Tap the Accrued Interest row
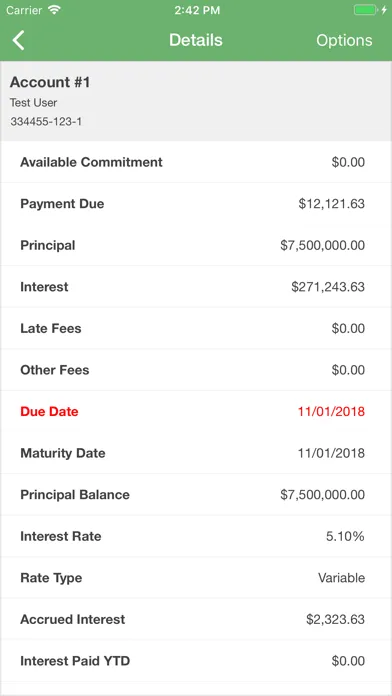Screen dimensions: 392x696 tap(196, 620)
